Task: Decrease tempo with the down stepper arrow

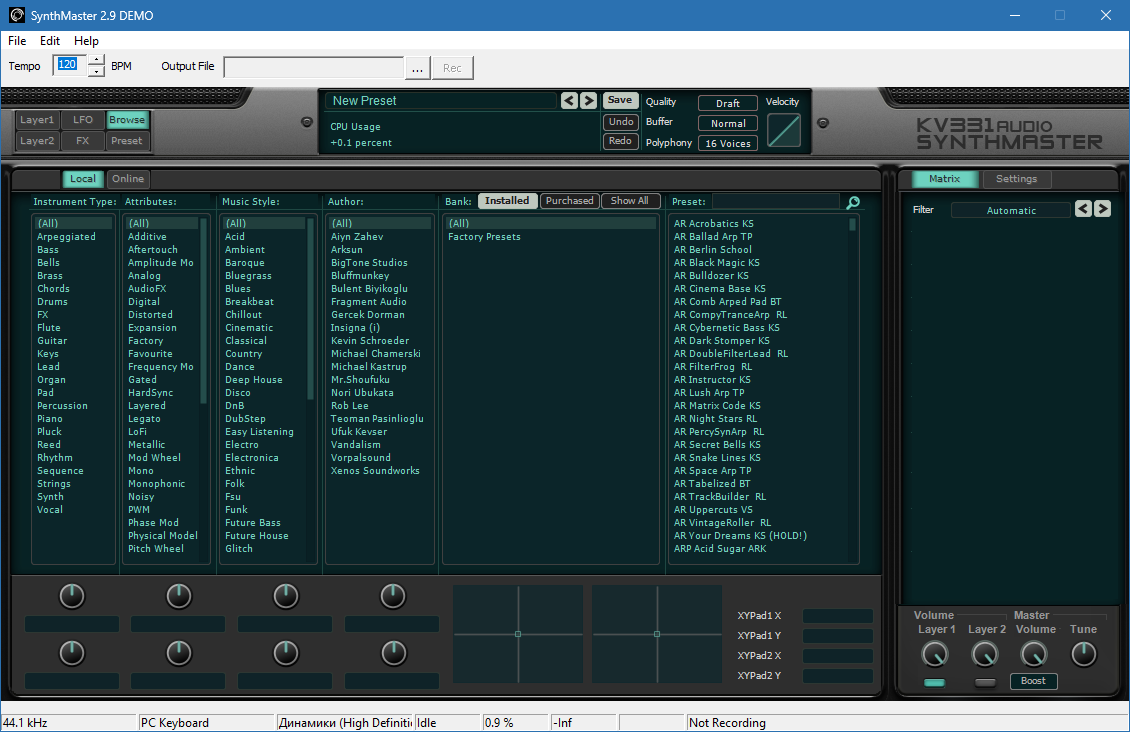Action: pyautogui.click(x=96, y=71)
